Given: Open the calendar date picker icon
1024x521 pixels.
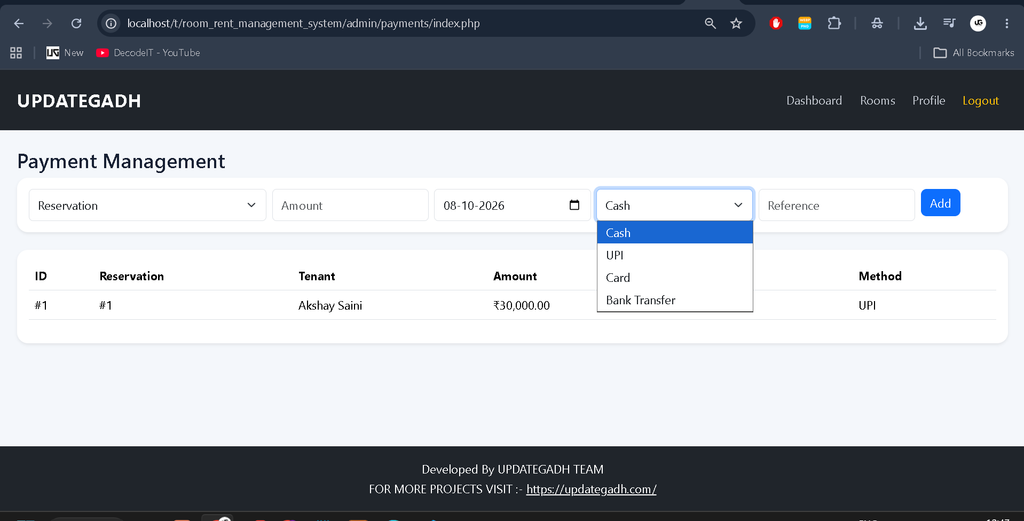Looking at the screenshot, I should (575, 205).
